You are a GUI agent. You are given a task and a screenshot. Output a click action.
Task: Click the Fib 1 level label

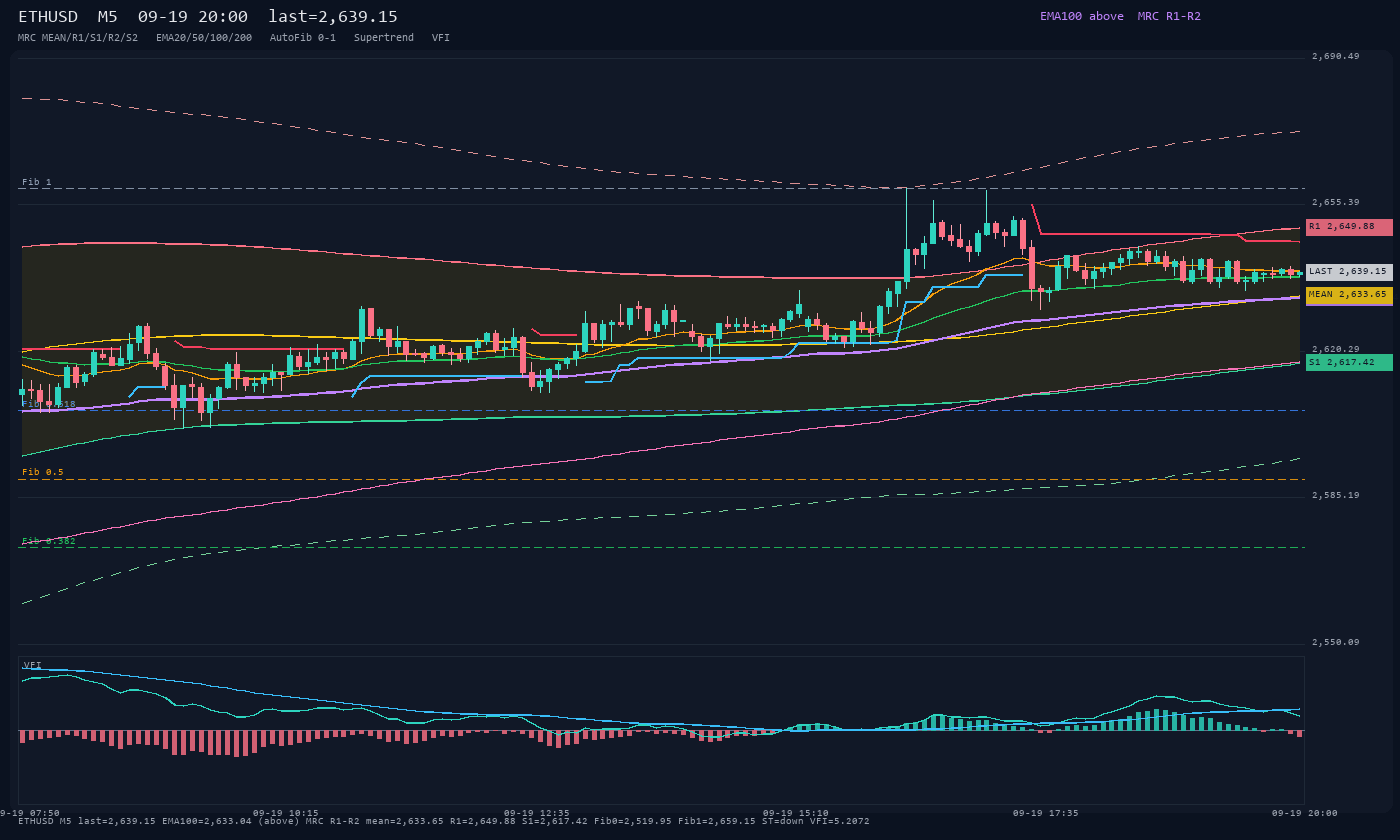(37, 183)
